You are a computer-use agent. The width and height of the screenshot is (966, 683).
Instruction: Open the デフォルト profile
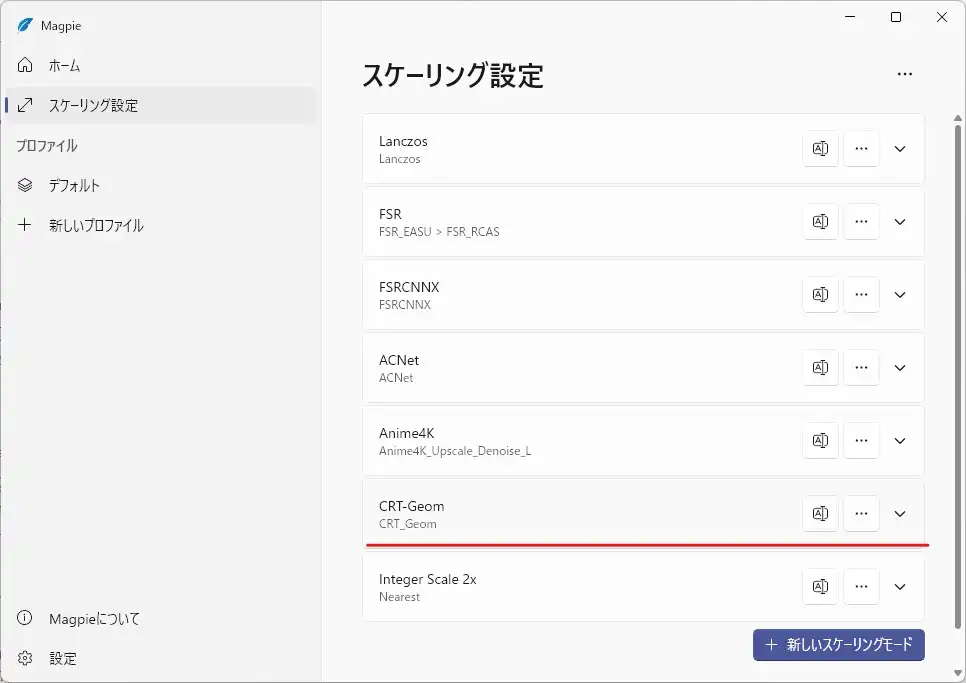(74, 185)
